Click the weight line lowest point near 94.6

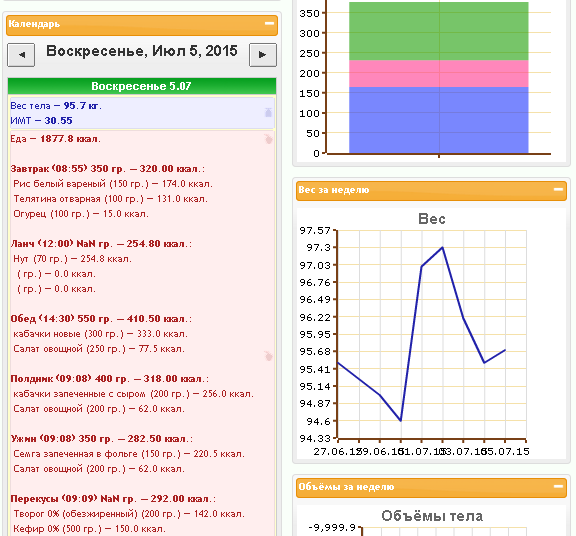pos(401,421)
